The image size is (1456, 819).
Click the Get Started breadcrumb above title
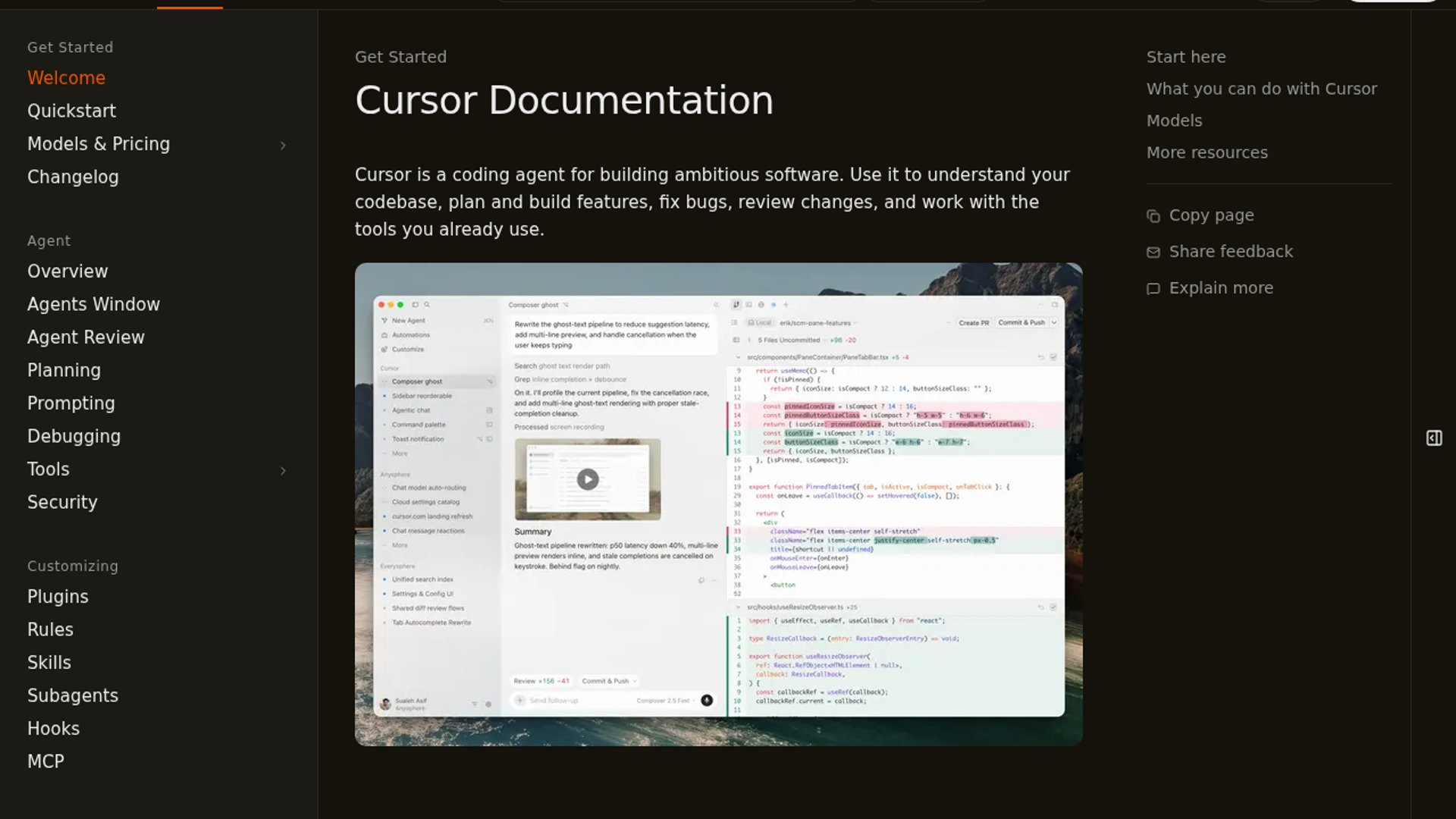(400, 57)
